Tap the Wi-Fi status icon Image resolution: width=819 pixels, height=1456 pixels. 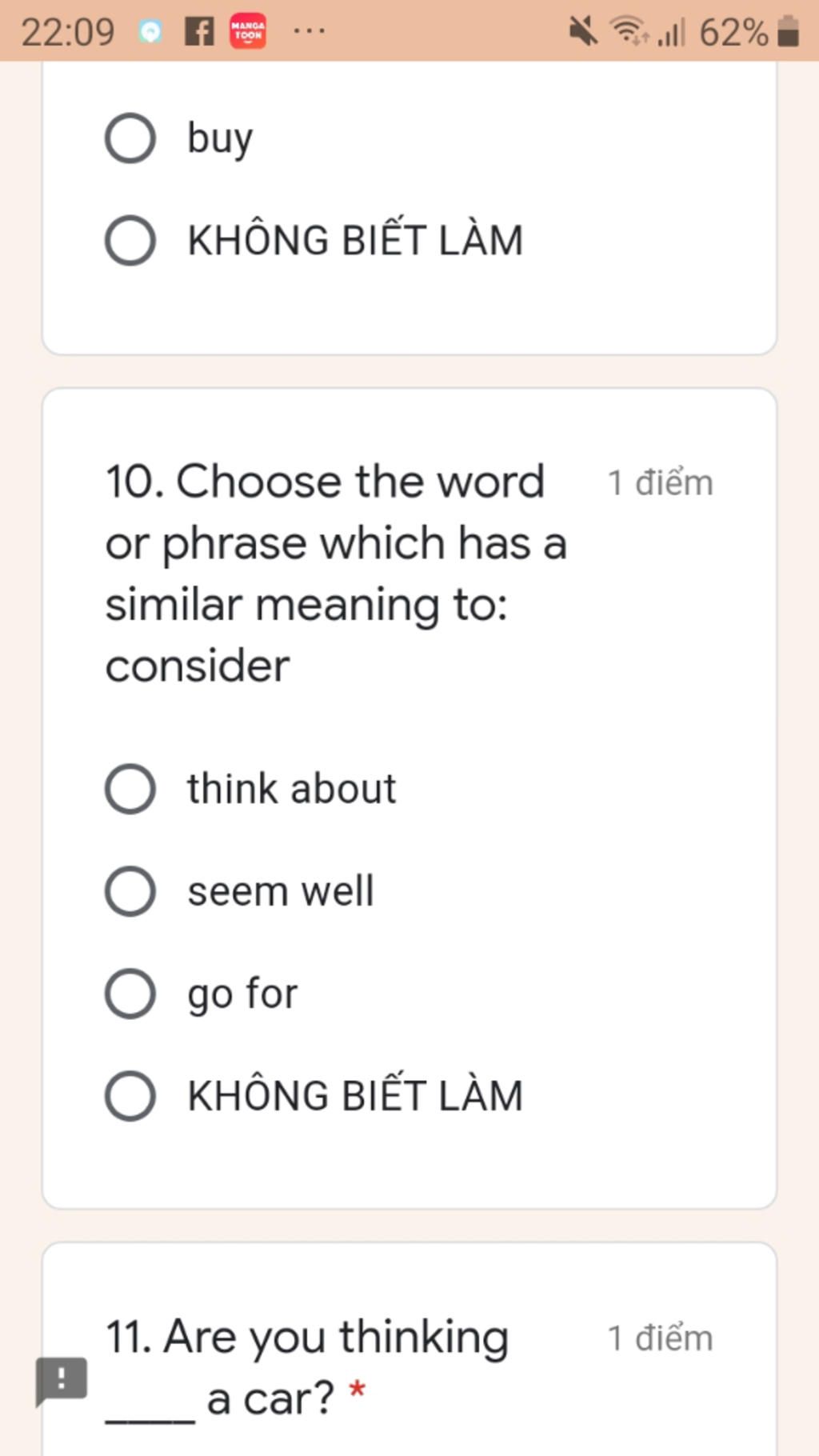(x=629, y=32)
